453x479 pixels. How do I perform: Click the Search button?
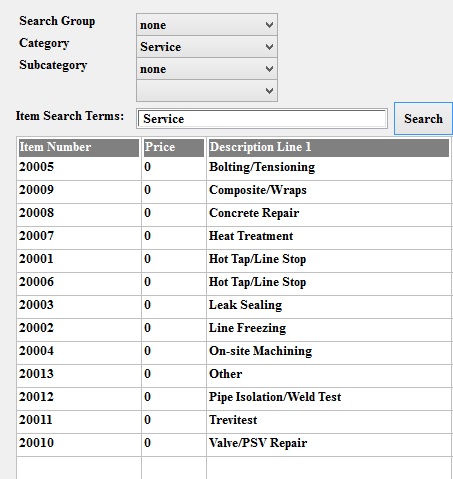pos(423,119)
